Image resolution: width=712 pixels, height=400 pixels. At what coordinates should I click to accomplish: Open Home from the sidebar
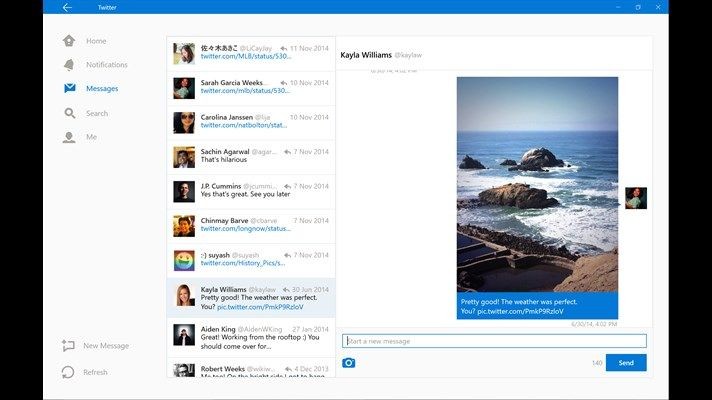pos(84,41)
